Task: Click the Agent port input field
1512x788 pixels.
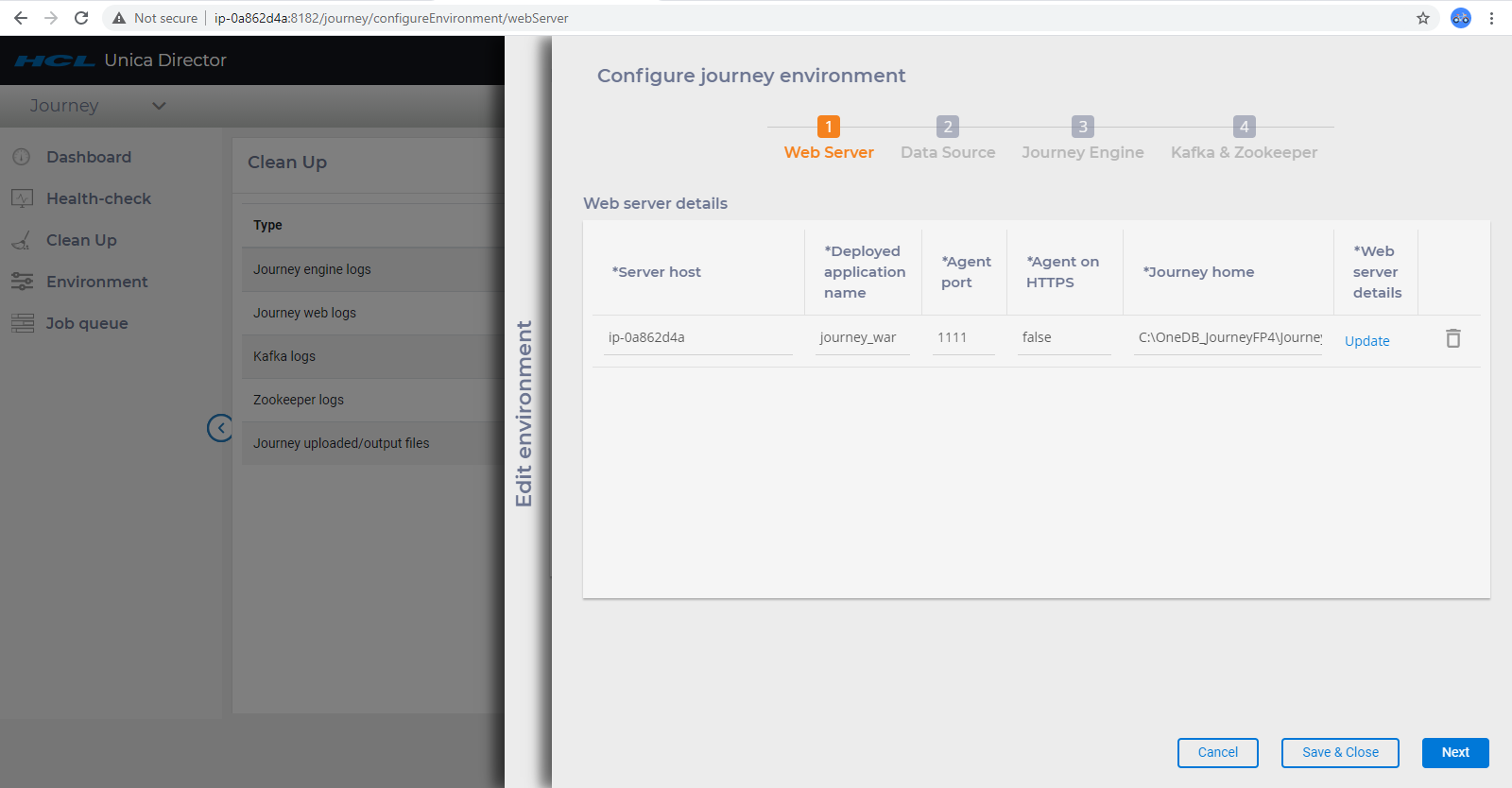Action: point(963,337)
